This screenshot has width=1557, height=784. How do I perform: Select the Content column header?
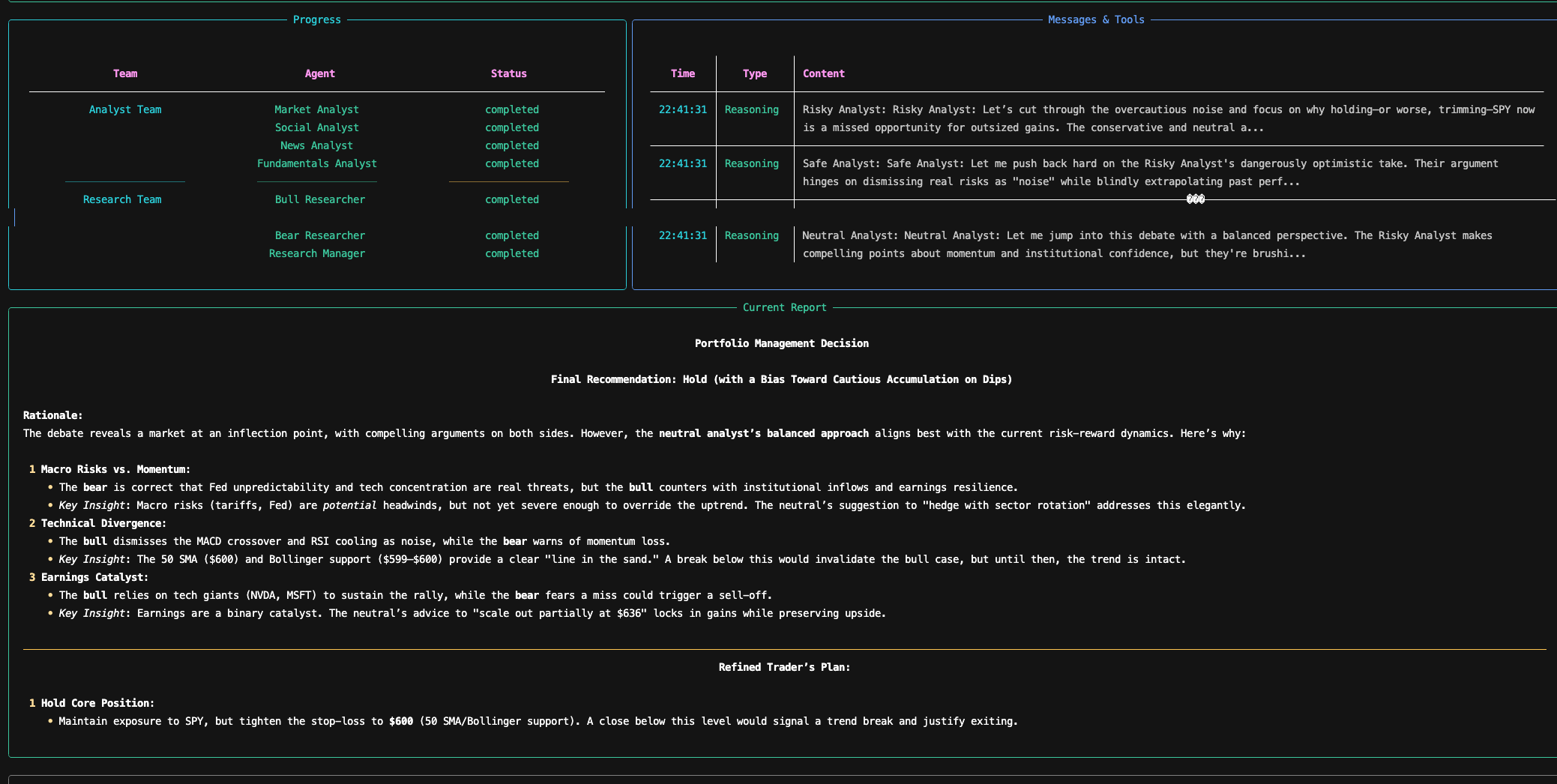pyautogui.click(x=824, y=73)
